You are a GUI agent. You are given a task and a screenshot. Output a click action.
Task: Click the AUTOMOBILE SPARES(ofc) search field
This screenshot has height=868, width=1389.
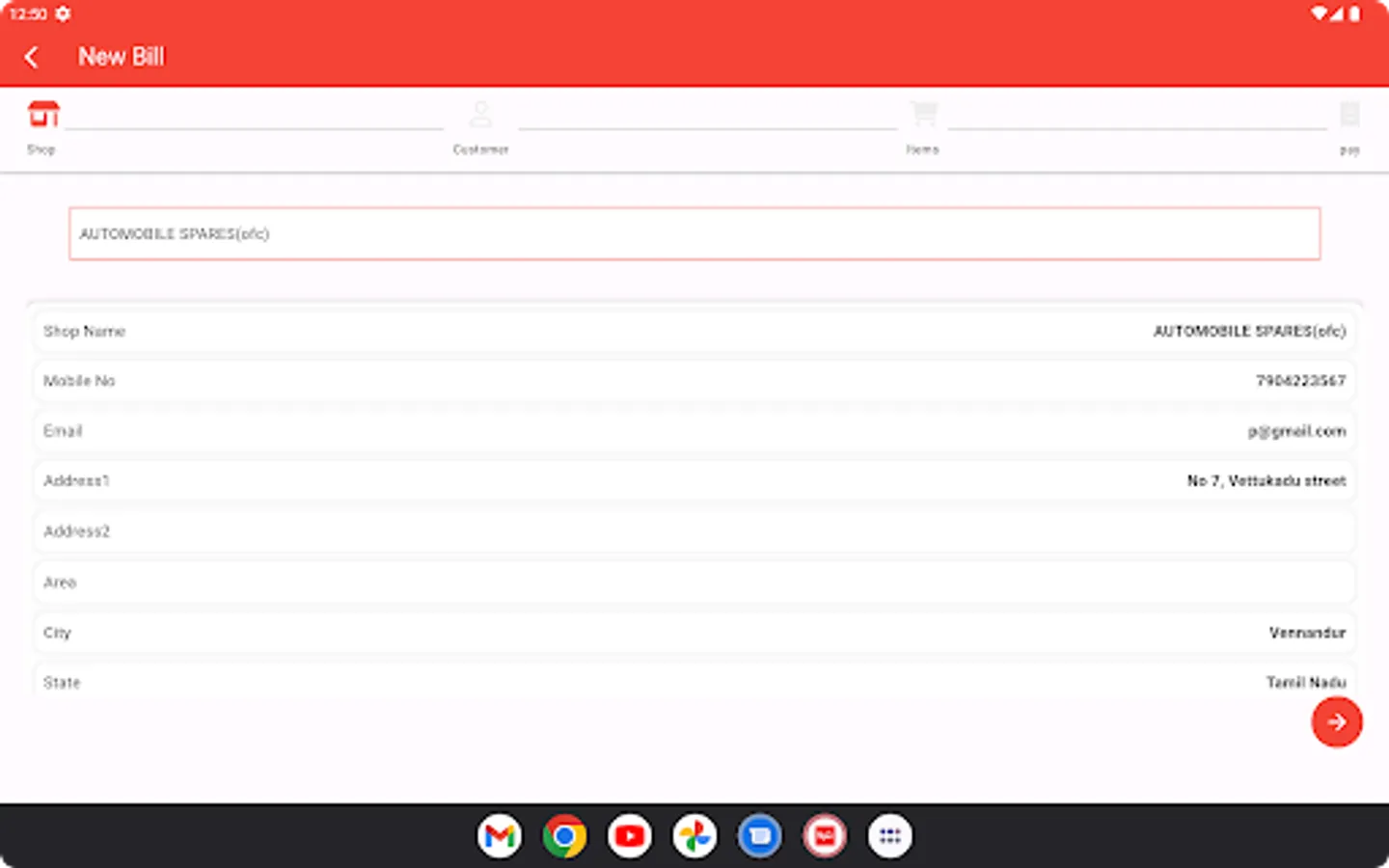tap(694, 233)
